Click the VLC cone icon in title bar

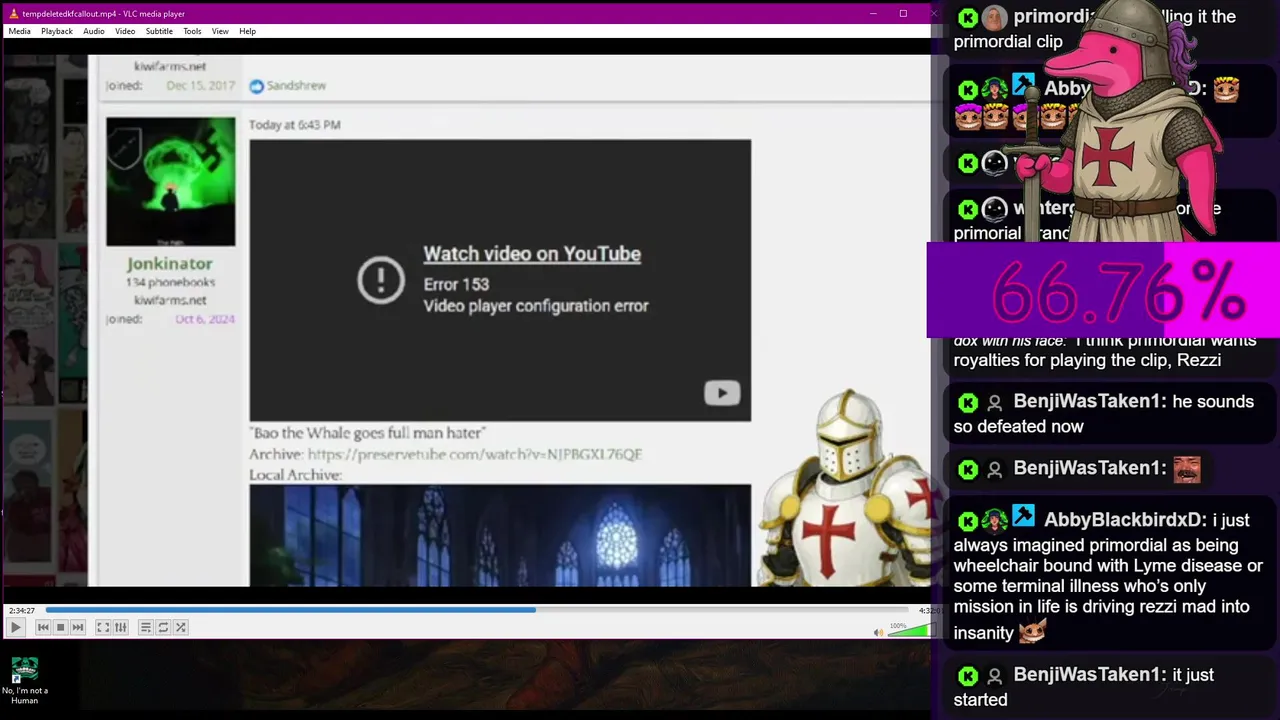pyautogui.click(x=13, y=13)
